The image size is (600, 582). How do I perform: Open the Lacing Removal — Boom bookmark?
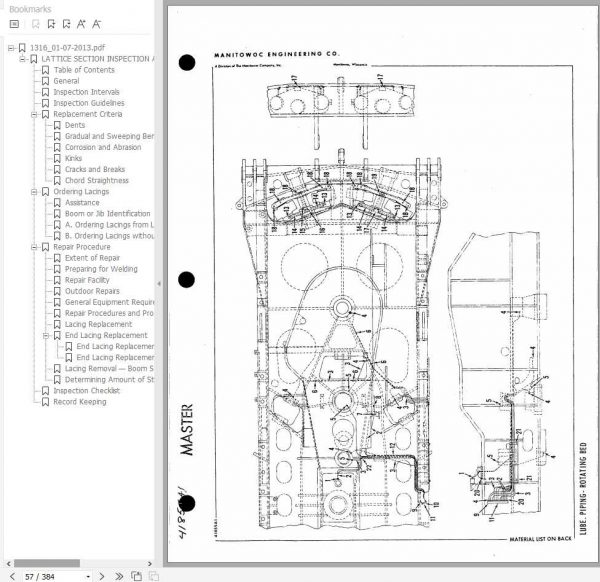click(x=109, y=369)
